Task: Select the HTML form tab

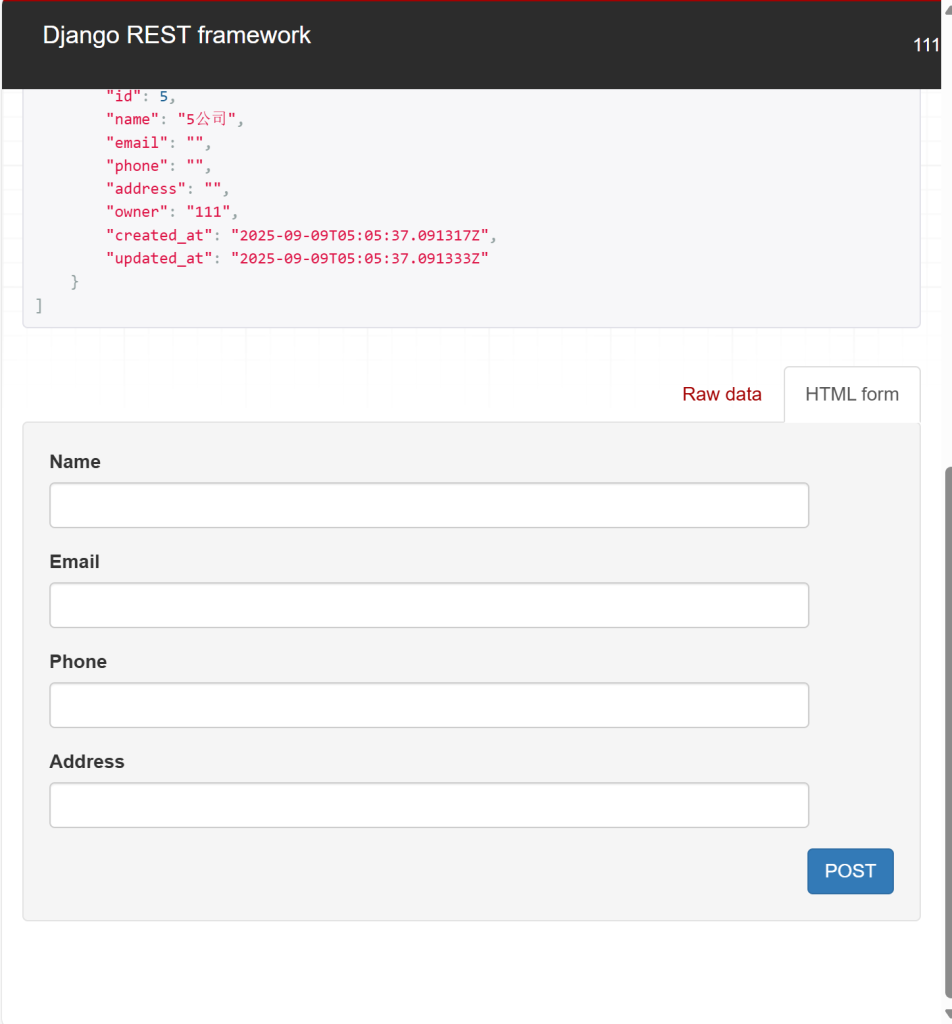Action: pyautogui.click(x=851, y=394)
